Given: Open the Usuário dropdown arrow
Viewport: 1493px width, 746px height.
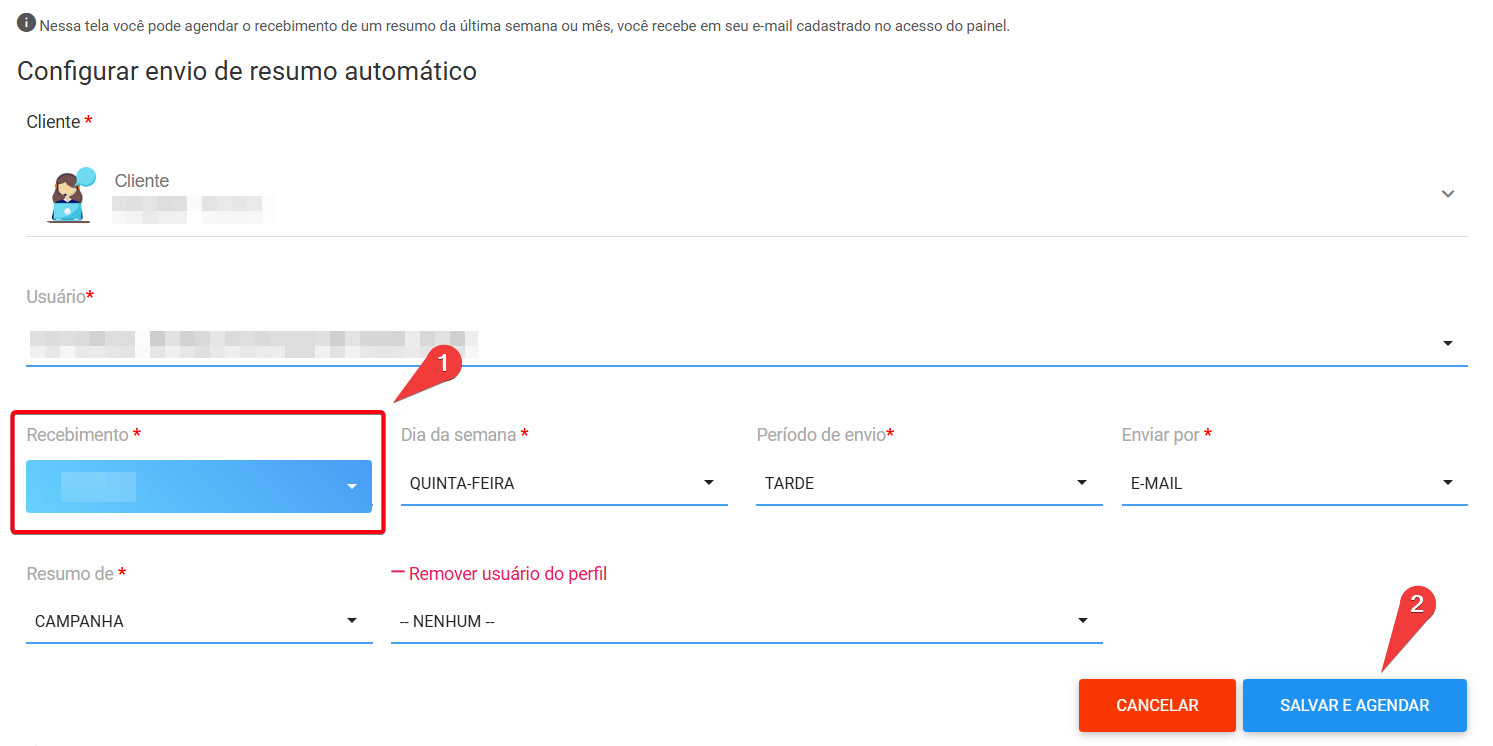Looking at the screenshot, I should [x=1447, y=344].
